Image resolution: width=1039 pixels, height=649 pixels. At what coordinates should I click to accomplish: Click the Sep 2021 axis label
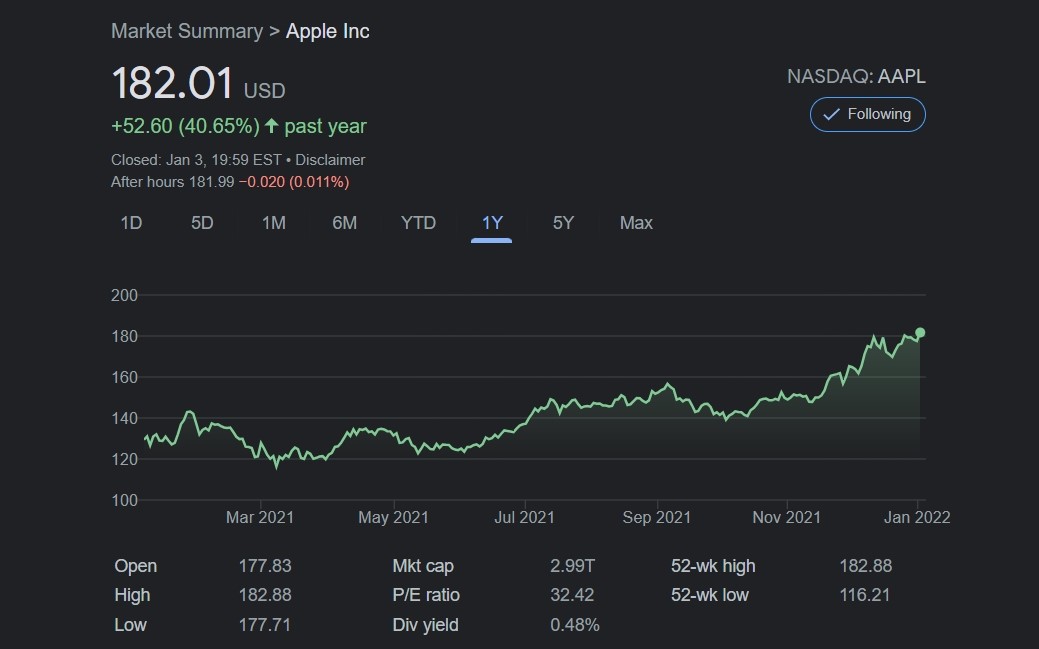click(656, 517)
